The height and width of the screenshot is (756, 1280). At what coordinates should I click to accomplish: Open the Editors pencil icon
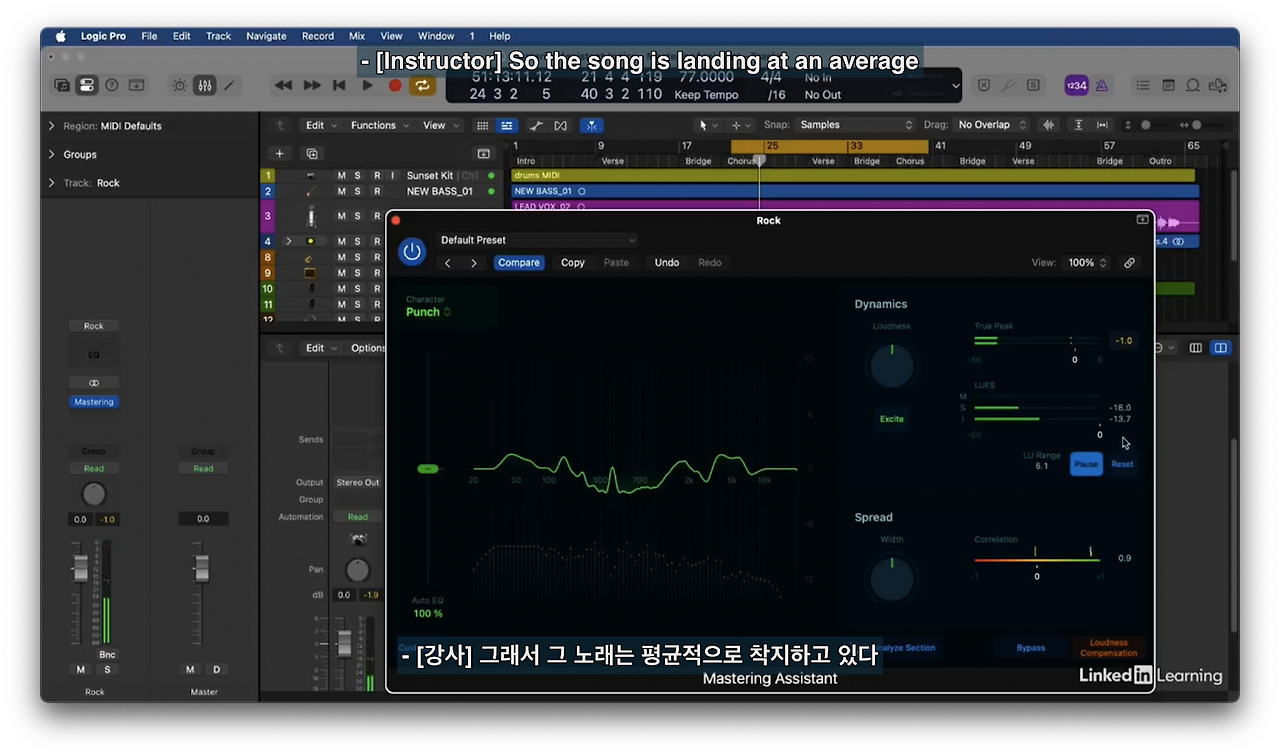point(229,86)
